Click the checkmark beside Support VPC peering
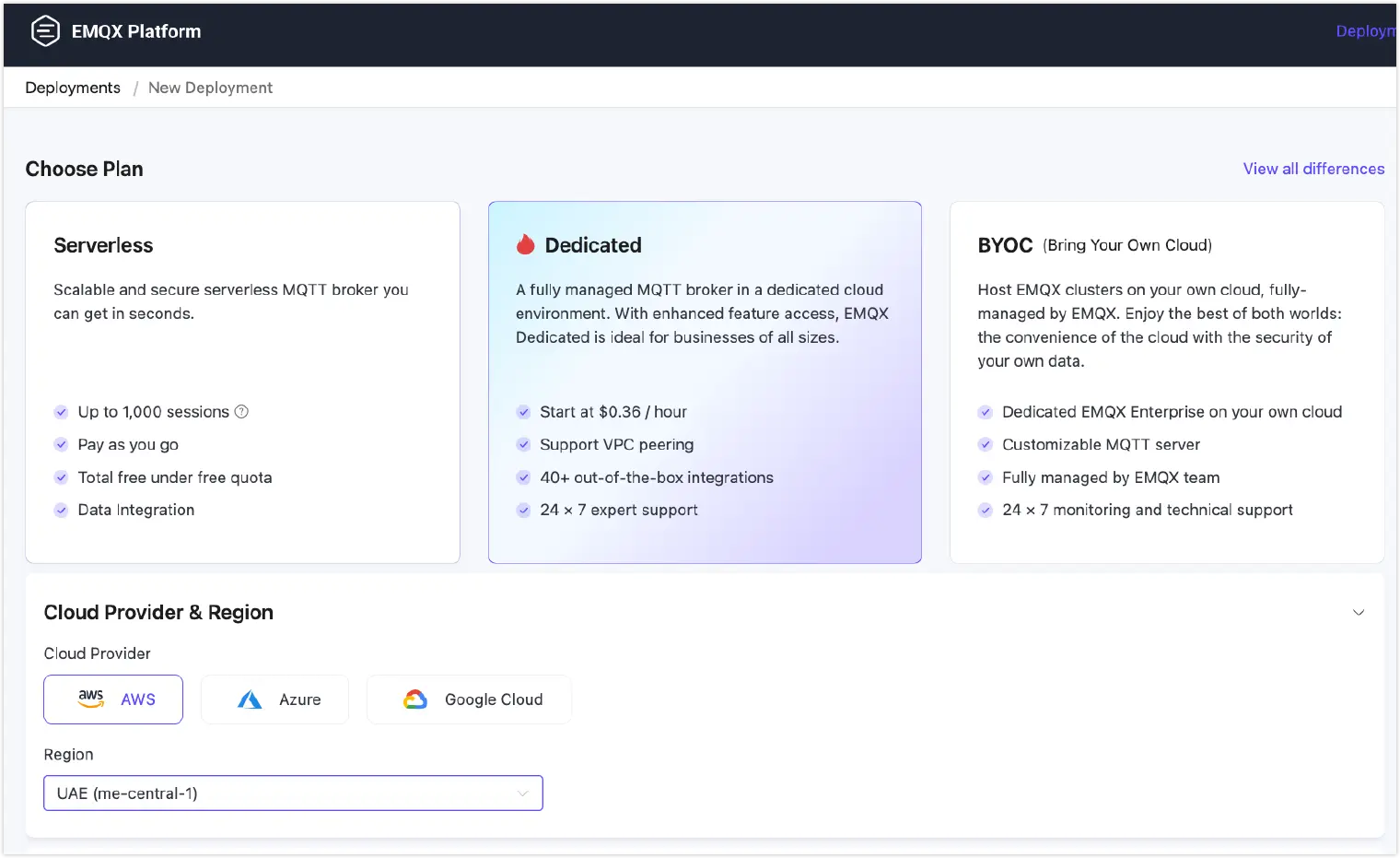The height and width of the screenshot is (858, 1400). [x=523, y=444]
